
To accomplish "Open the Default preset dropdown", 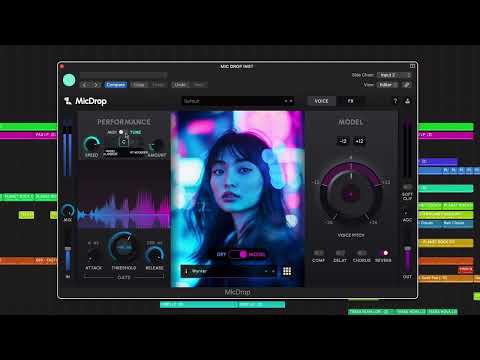I will pyautogui.click(x=238, y=101).
